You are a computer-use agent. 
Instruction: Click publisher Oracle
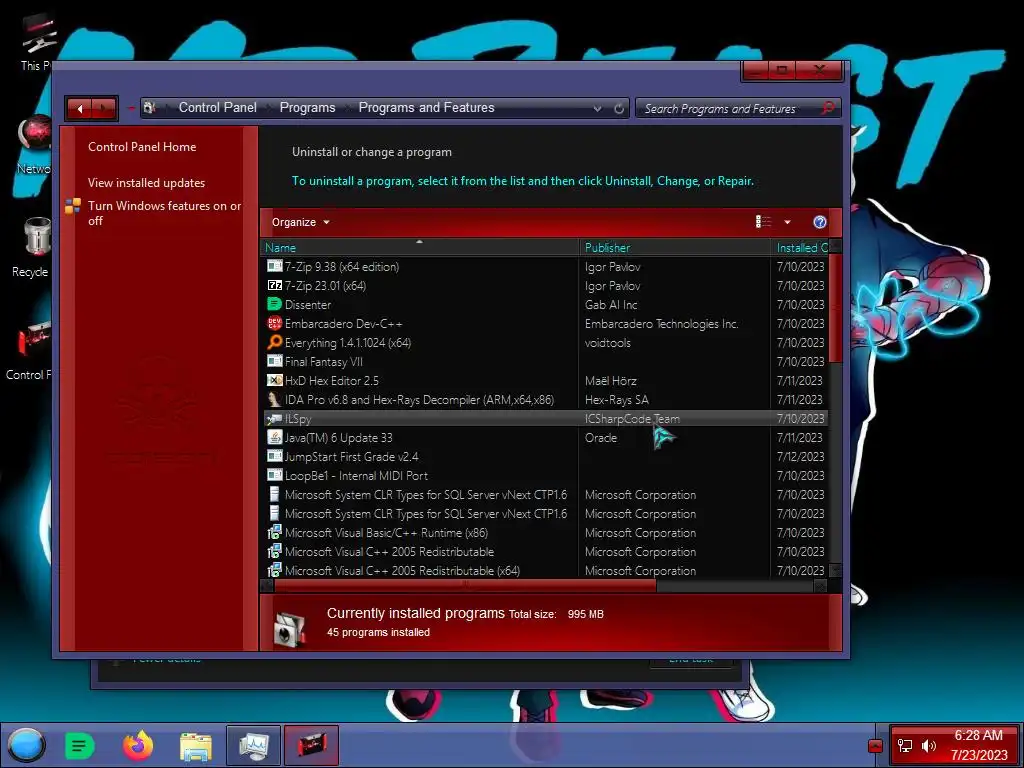point(601,438)
